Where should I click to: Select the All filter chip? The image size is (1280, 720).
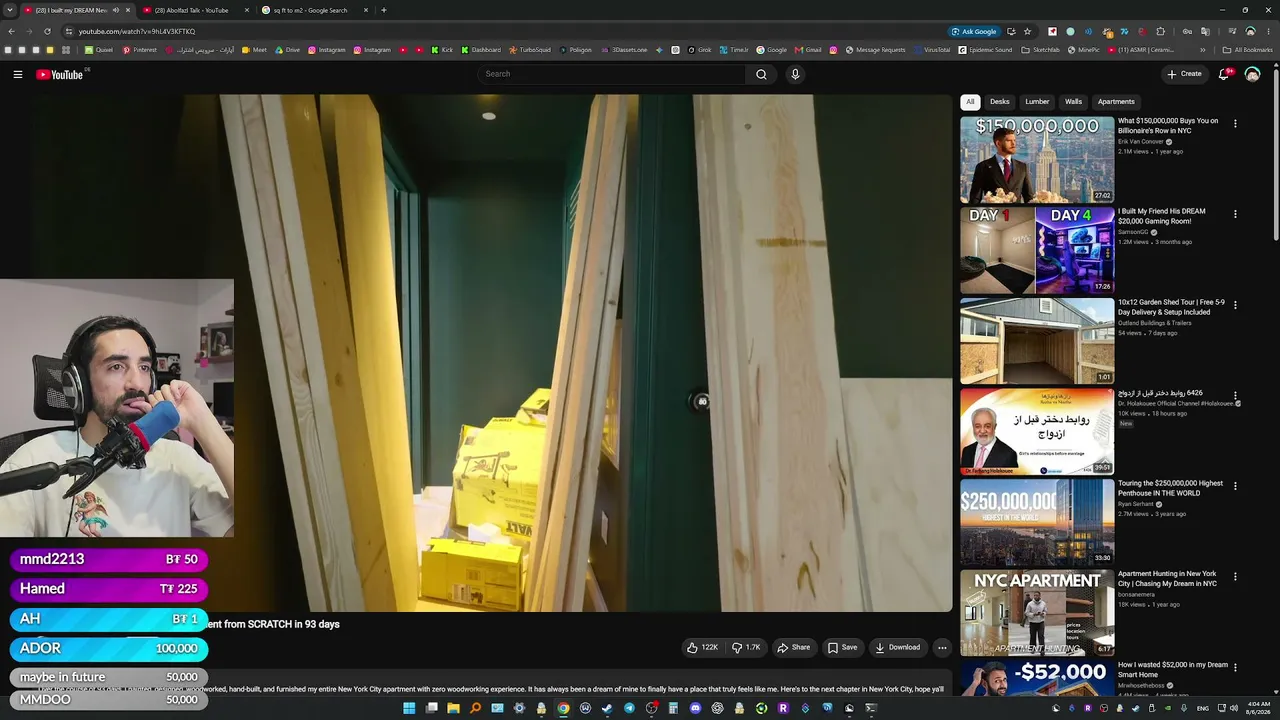[x=970, y=102]
